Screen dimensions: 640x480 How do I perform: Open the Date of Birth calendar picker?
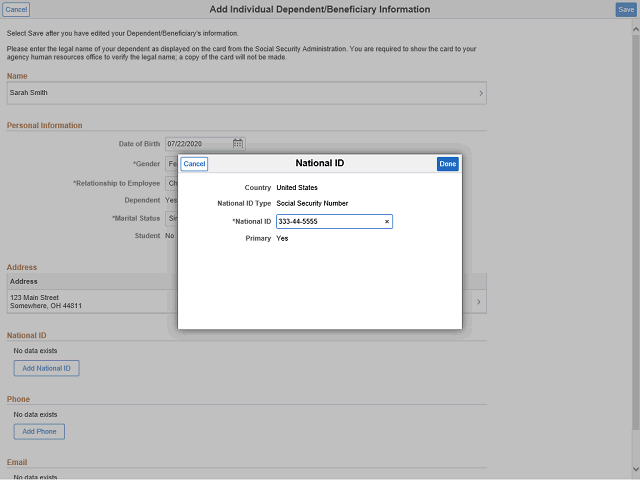pyautogui.click(x=238, y=144)
